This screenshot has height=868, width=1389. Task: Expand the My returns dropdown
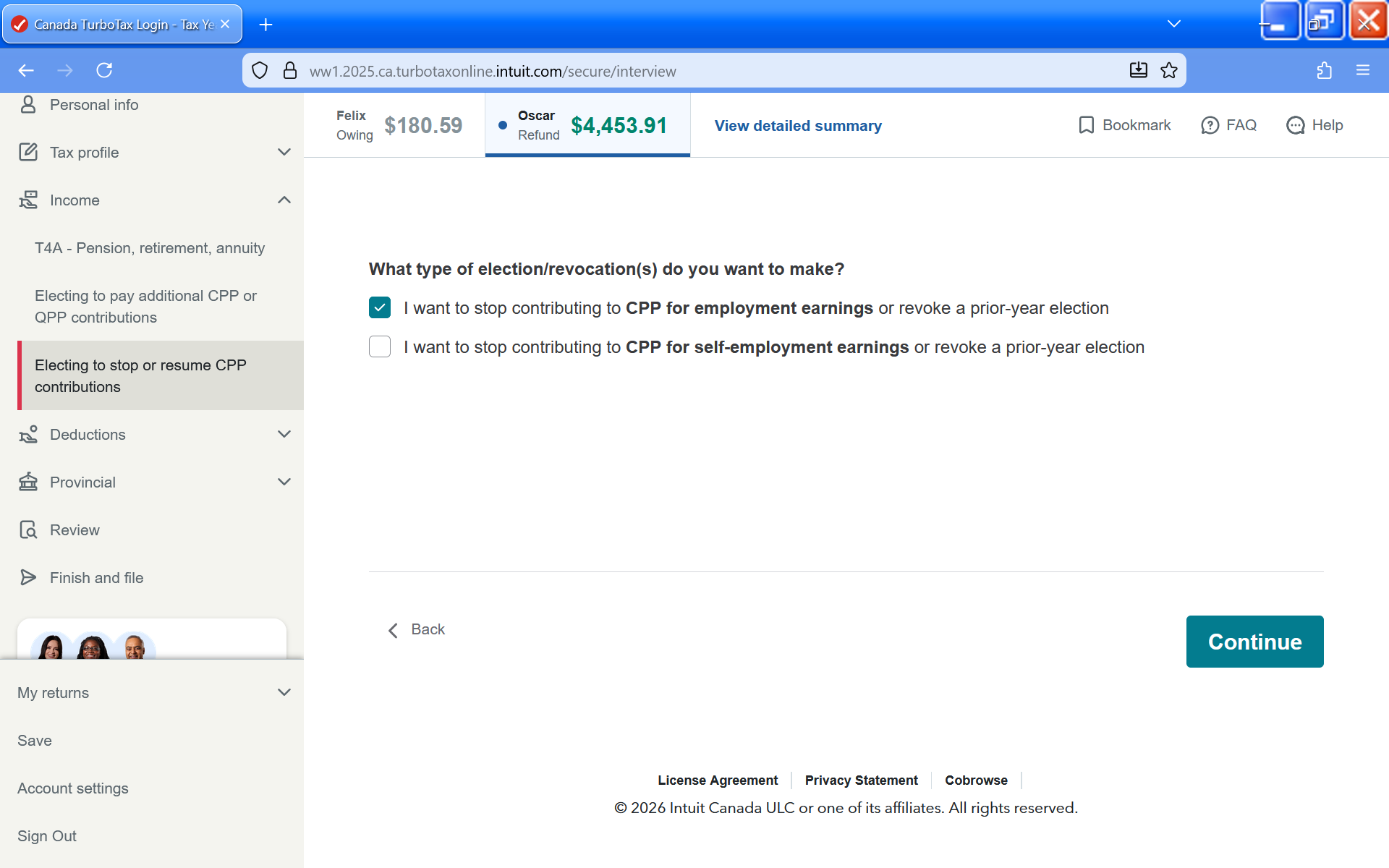coord(284,692)
